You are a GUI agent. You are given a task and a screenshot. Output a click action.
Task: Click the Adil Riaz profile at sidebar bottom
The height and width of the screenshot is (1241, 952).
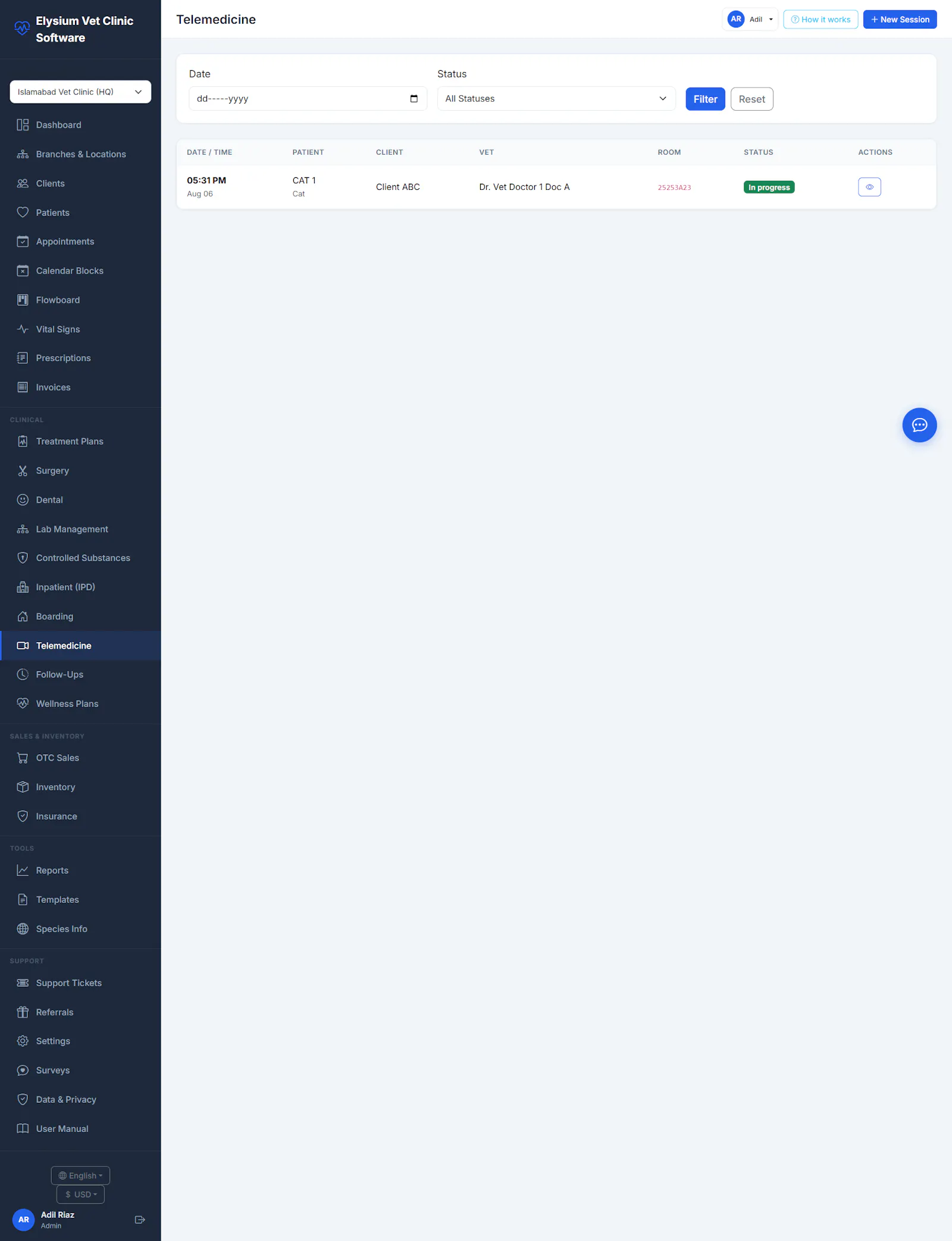click(58, 1220)
